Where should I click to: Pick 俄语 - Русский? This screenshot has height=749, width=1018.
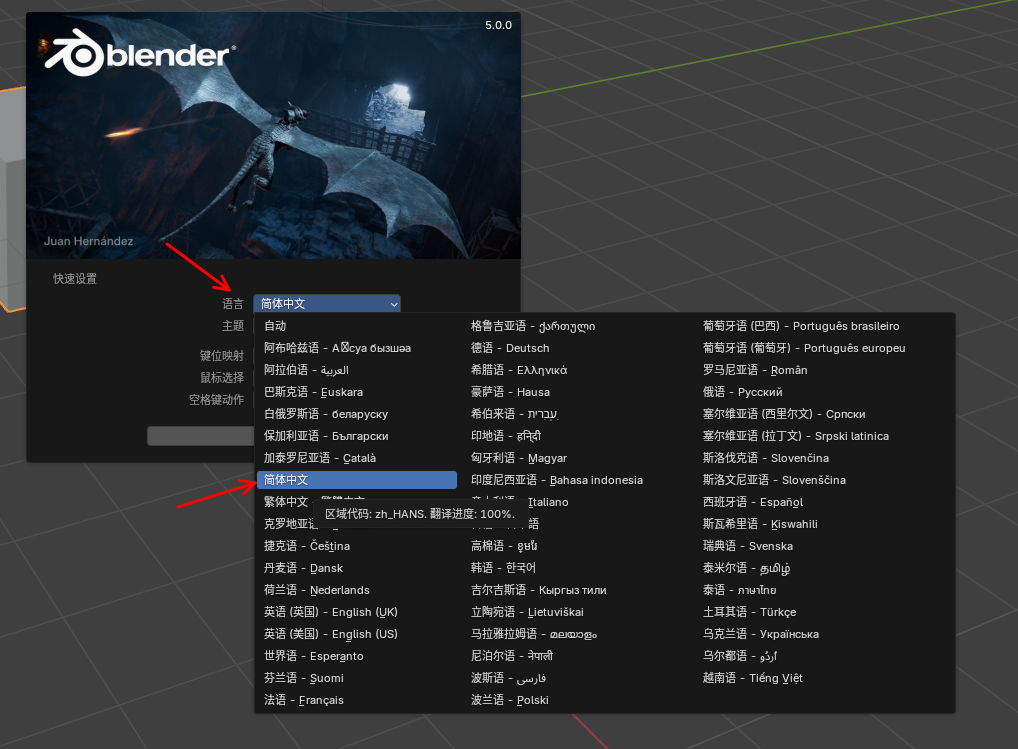[x=825, y=392]
